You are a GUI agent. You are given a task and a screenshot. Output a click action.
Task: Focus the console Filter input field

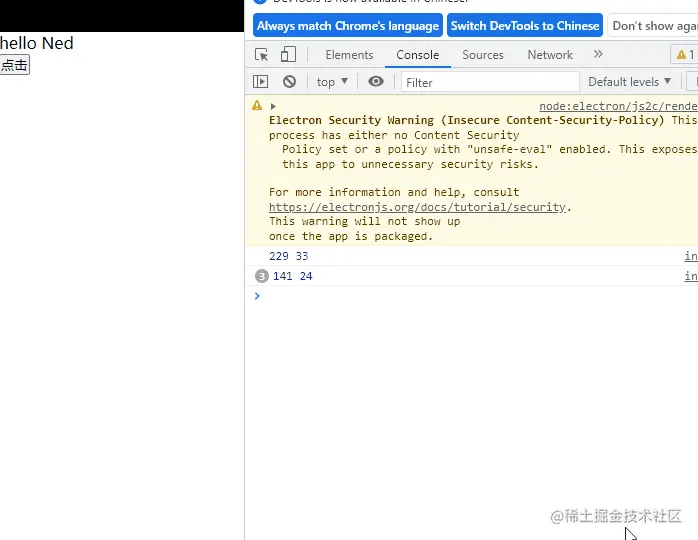pyautogui.click(x=490, y=82)
